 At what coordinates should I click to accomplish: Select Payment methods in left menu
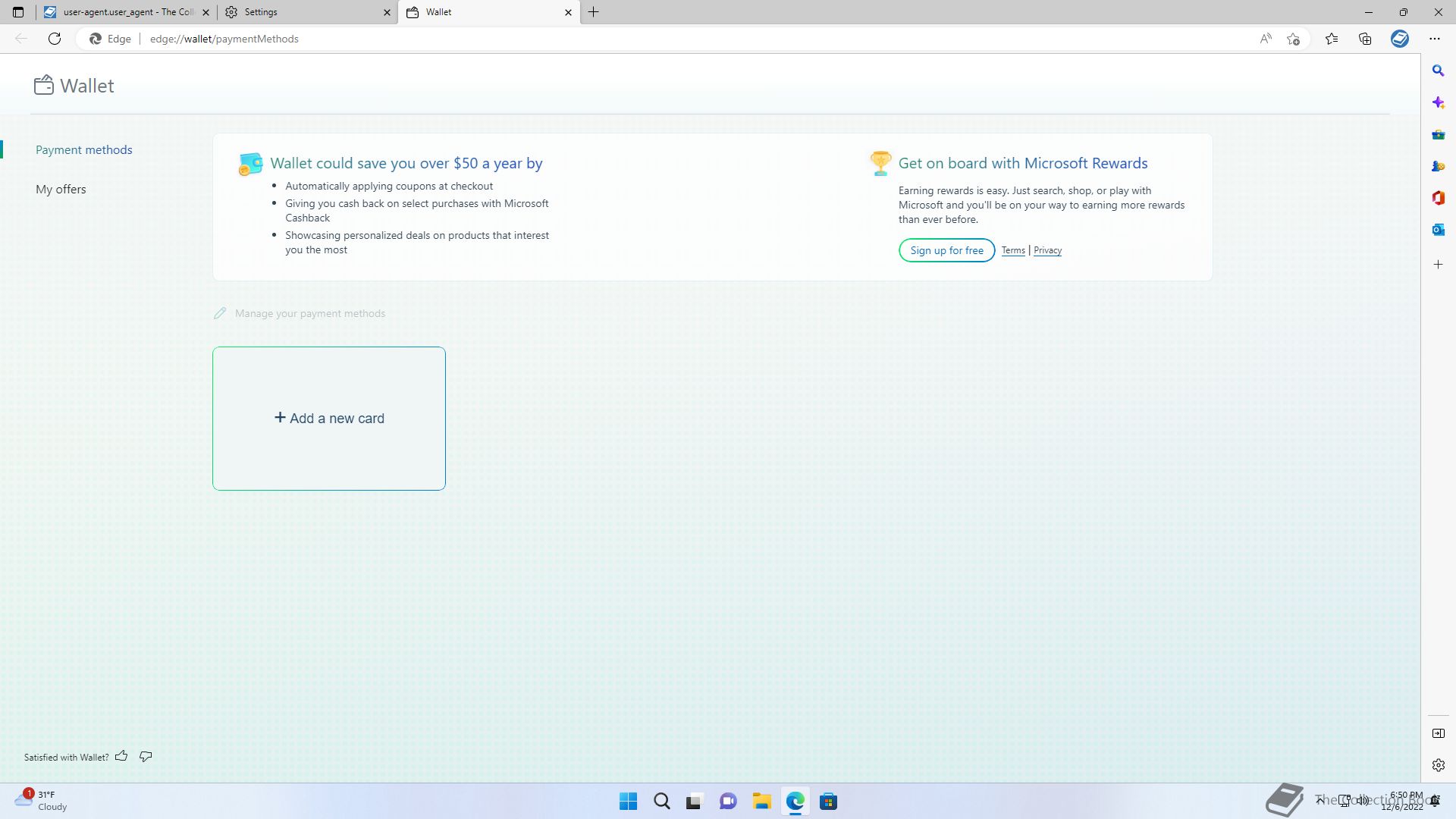(x=84, y=149)
